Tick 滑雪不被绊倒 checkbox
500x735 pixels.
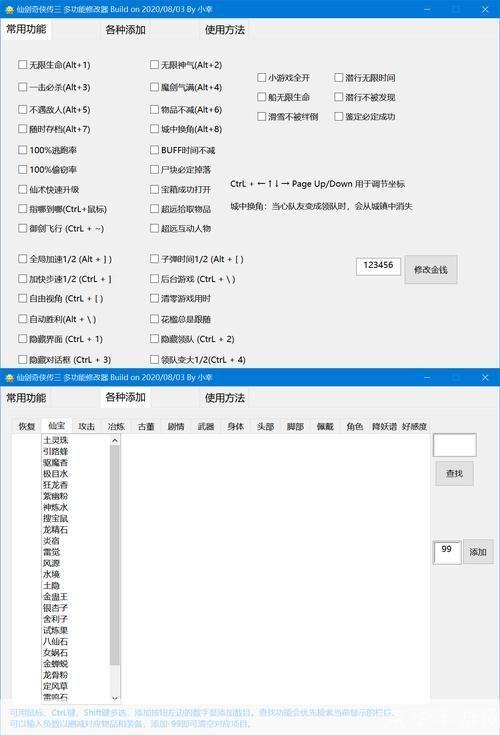(261, 116)
